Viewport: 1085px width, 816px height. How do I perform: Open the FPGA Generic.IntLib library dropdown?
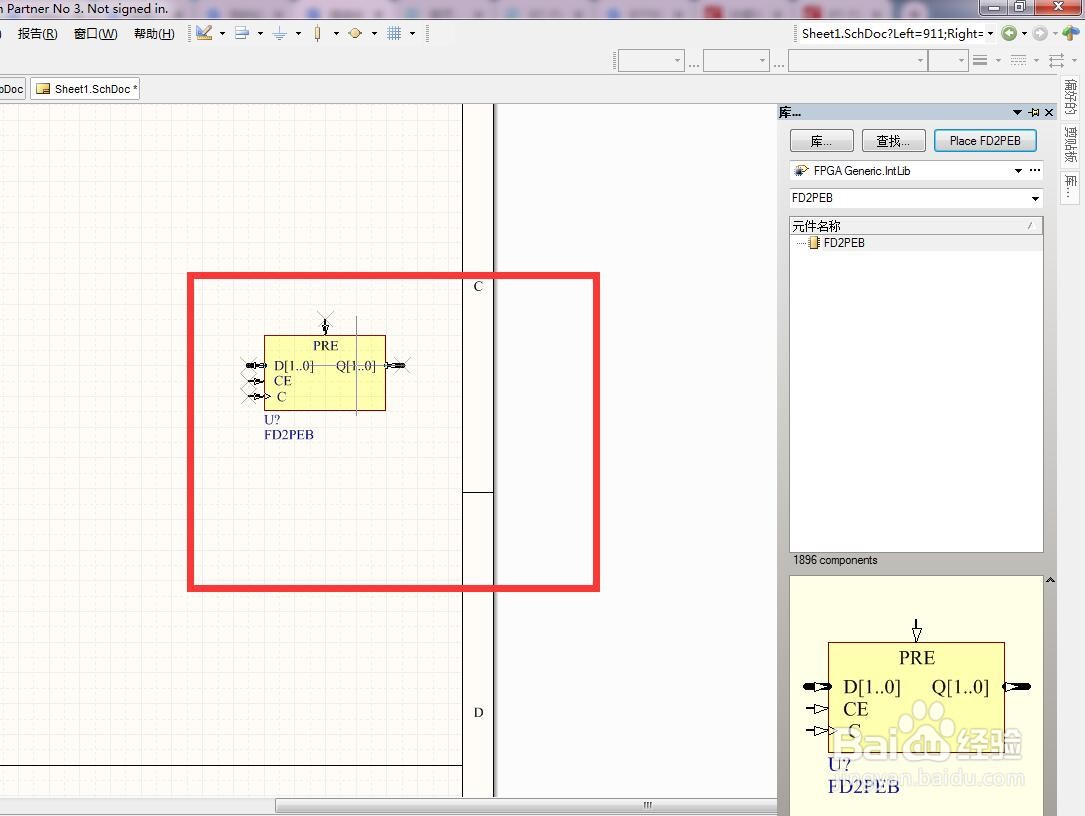[x=1019, y=170]
